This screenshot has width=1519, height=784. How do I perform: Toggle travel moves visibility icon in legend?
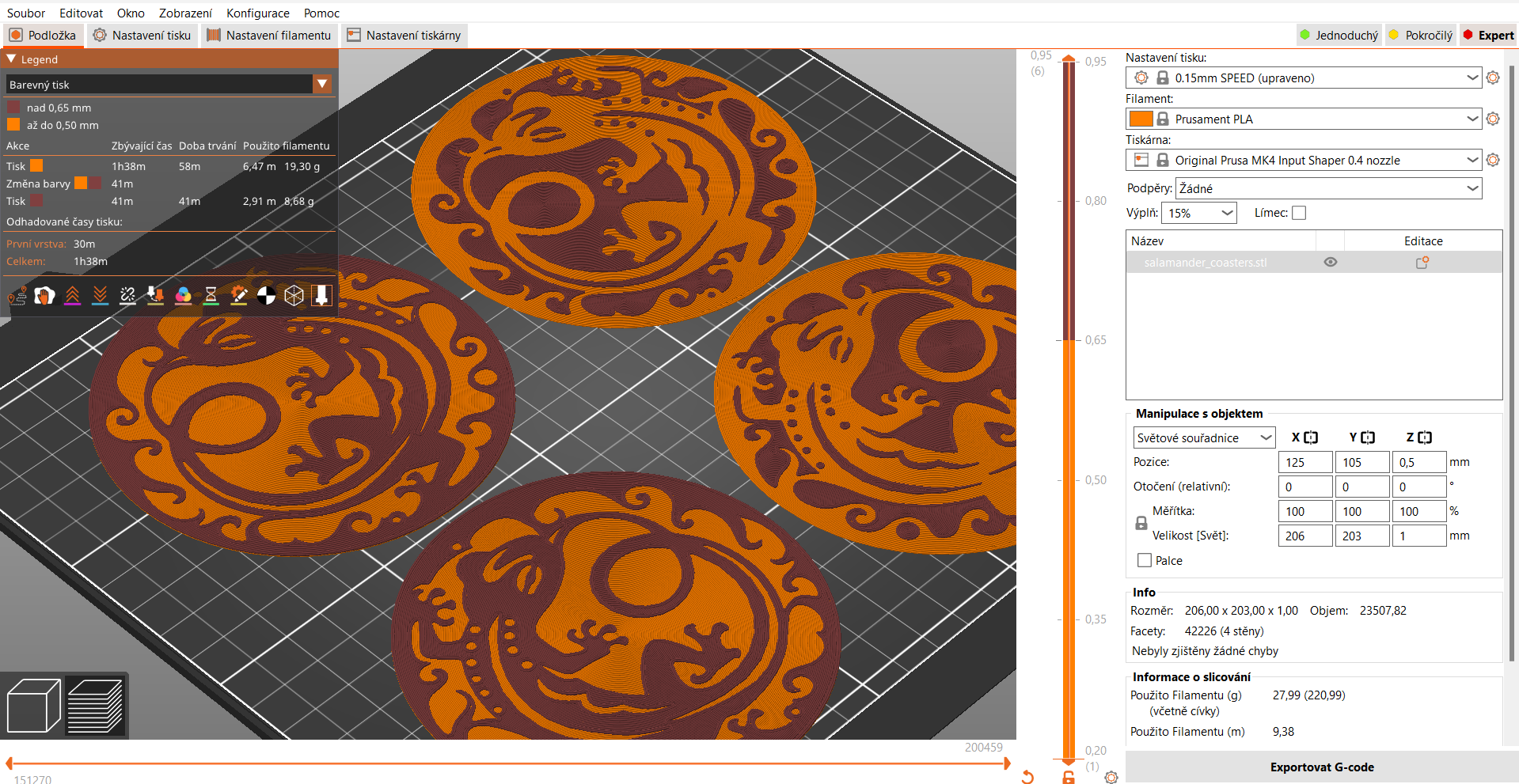(17, 296)
